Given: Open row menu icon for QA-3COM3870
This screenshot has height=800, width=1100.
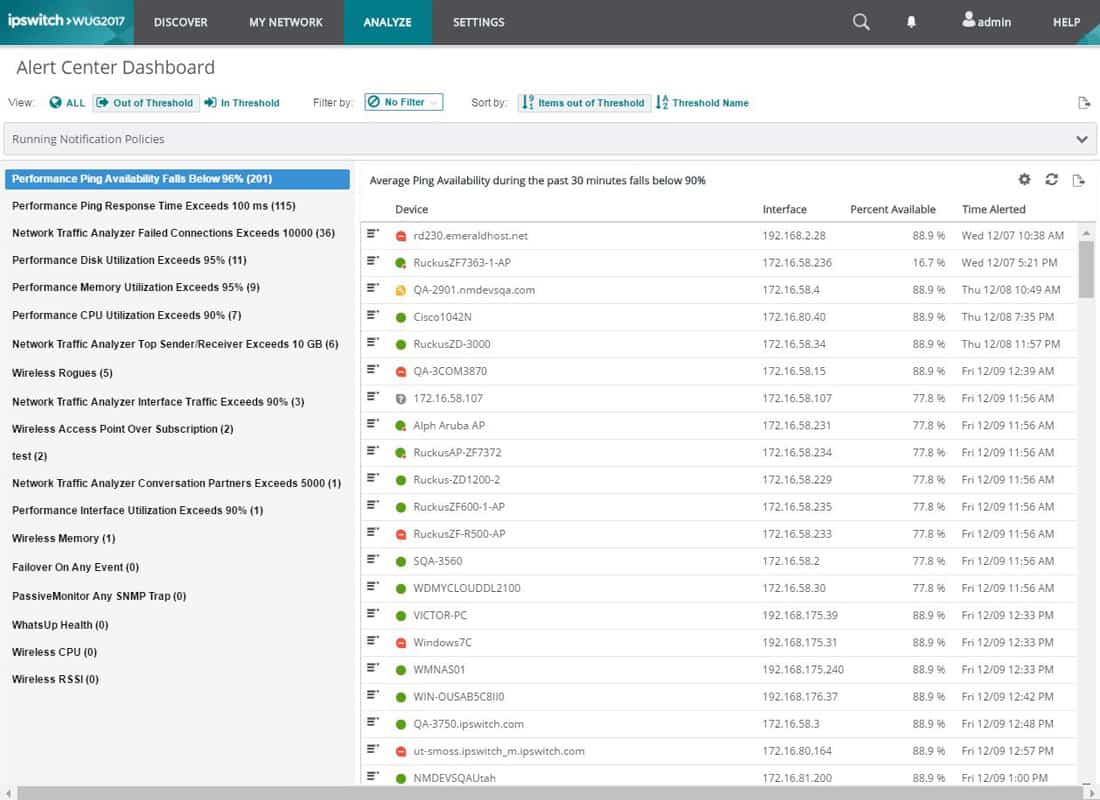Looking at the screenshot, I should pyautogui.click(x=373, y=369).
